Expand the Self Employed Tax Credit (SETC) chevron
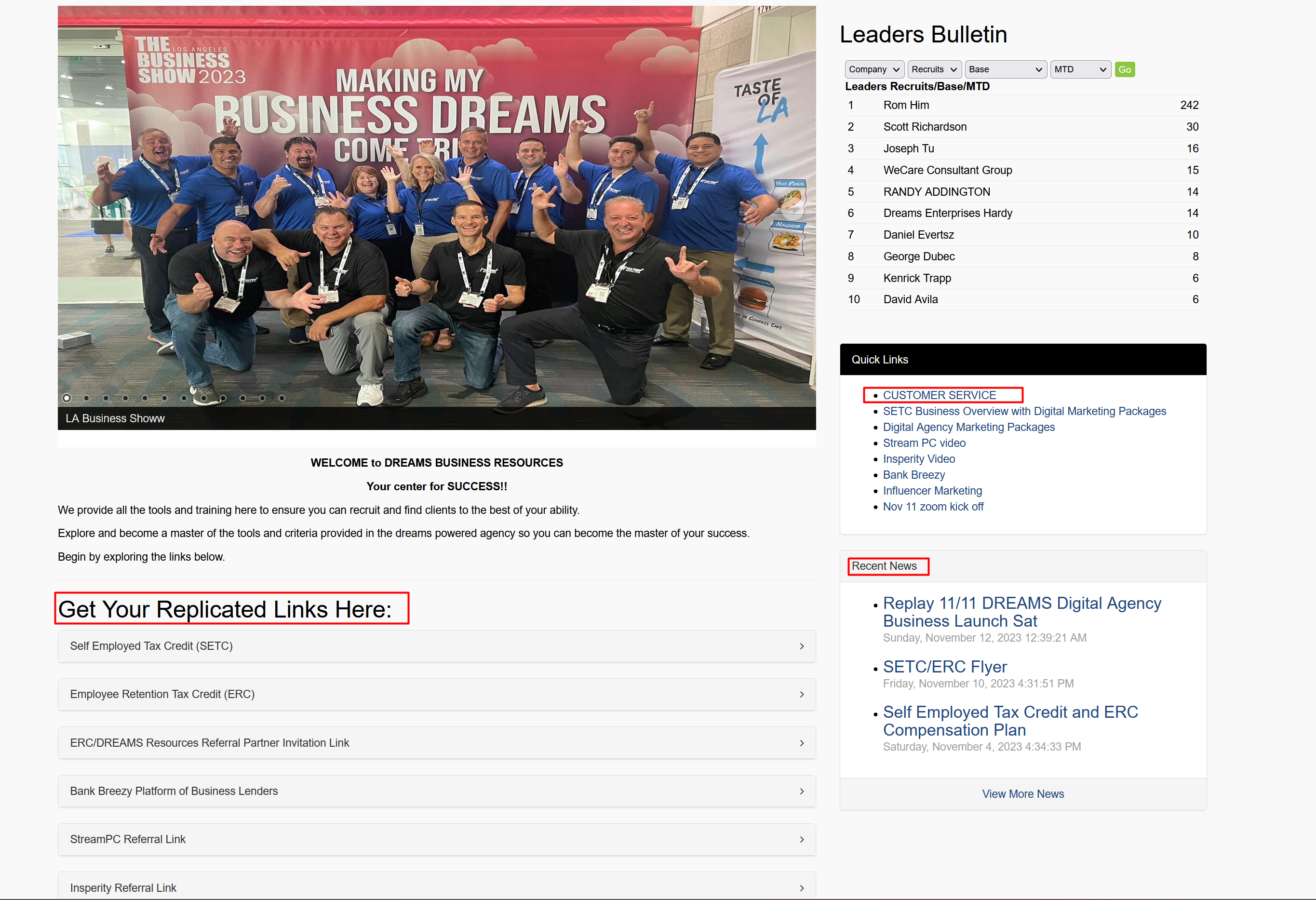This screenshot has width=1316, height=900. point(801,646)
